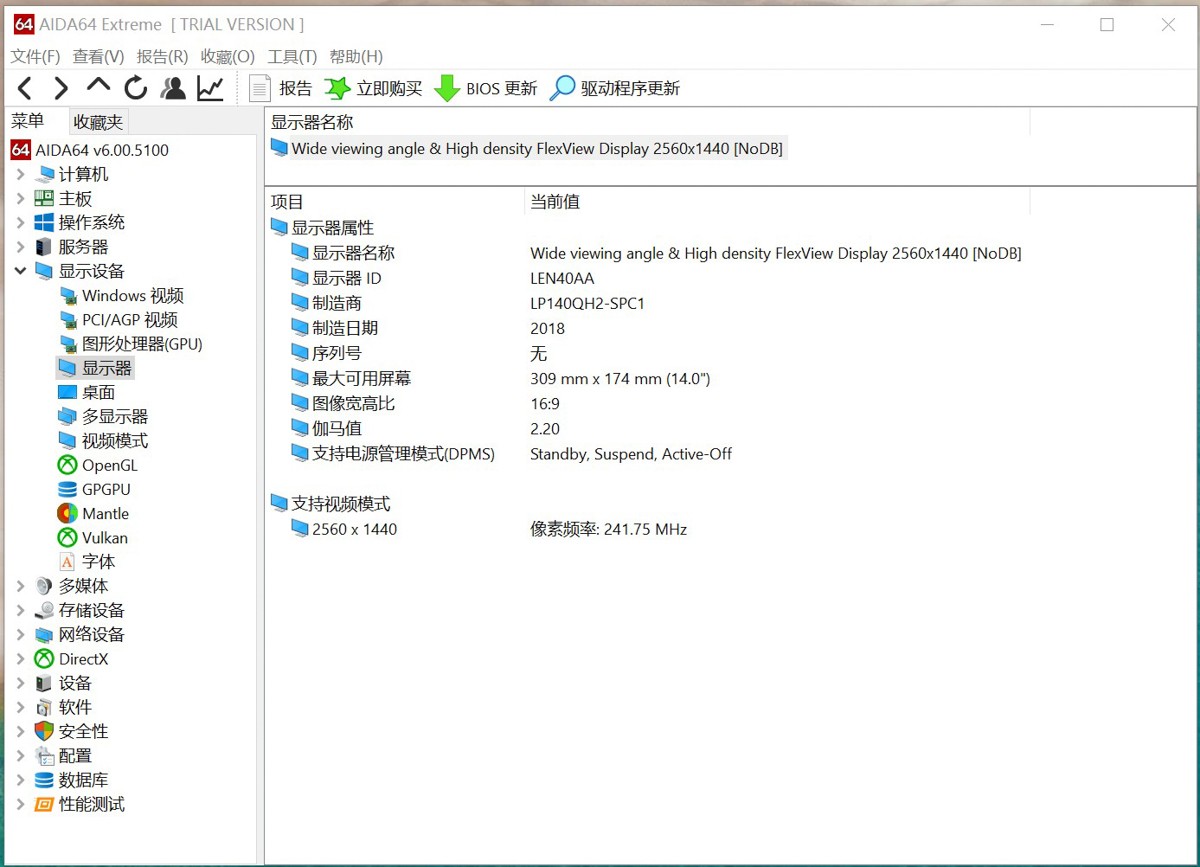Go up one level with the Up arrow
The image size is (1200, 867).
tap(98, 85)
